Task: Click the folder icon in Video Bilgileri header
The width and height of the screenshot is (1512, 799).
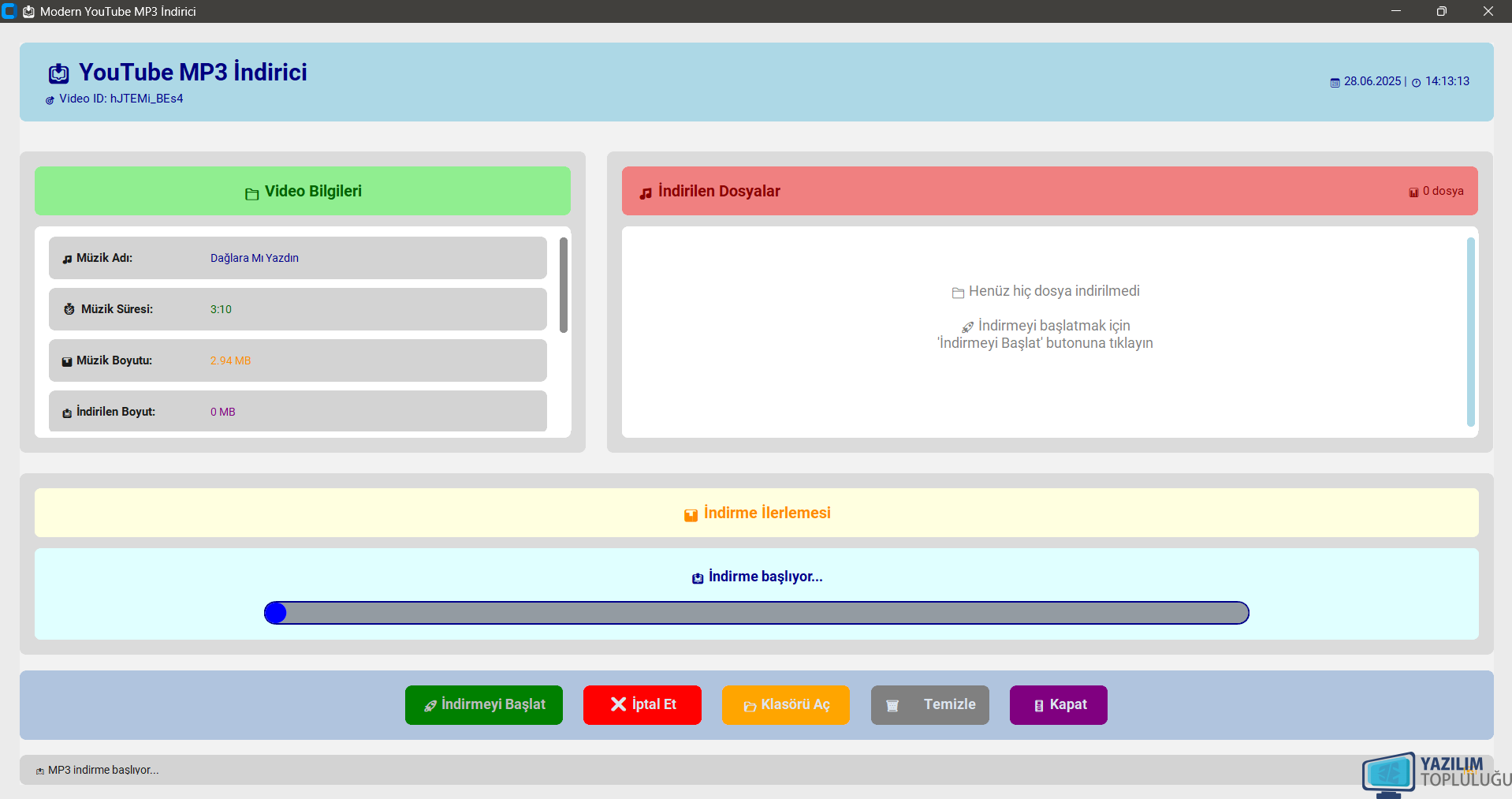Action: pyautogui.click(x=252, y=194)
